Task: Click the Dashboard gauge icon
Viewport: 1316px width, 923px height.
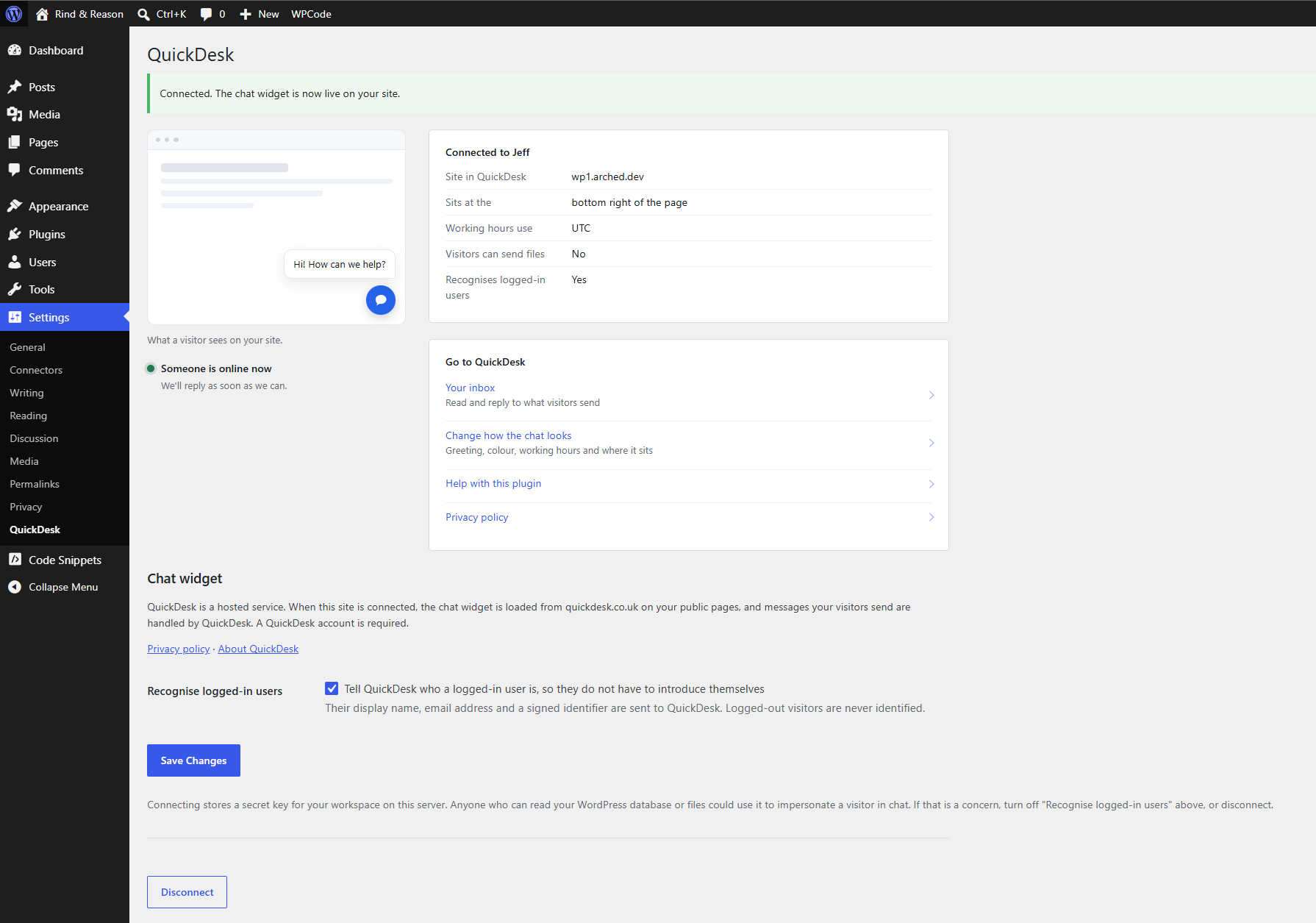Action: 15,50
